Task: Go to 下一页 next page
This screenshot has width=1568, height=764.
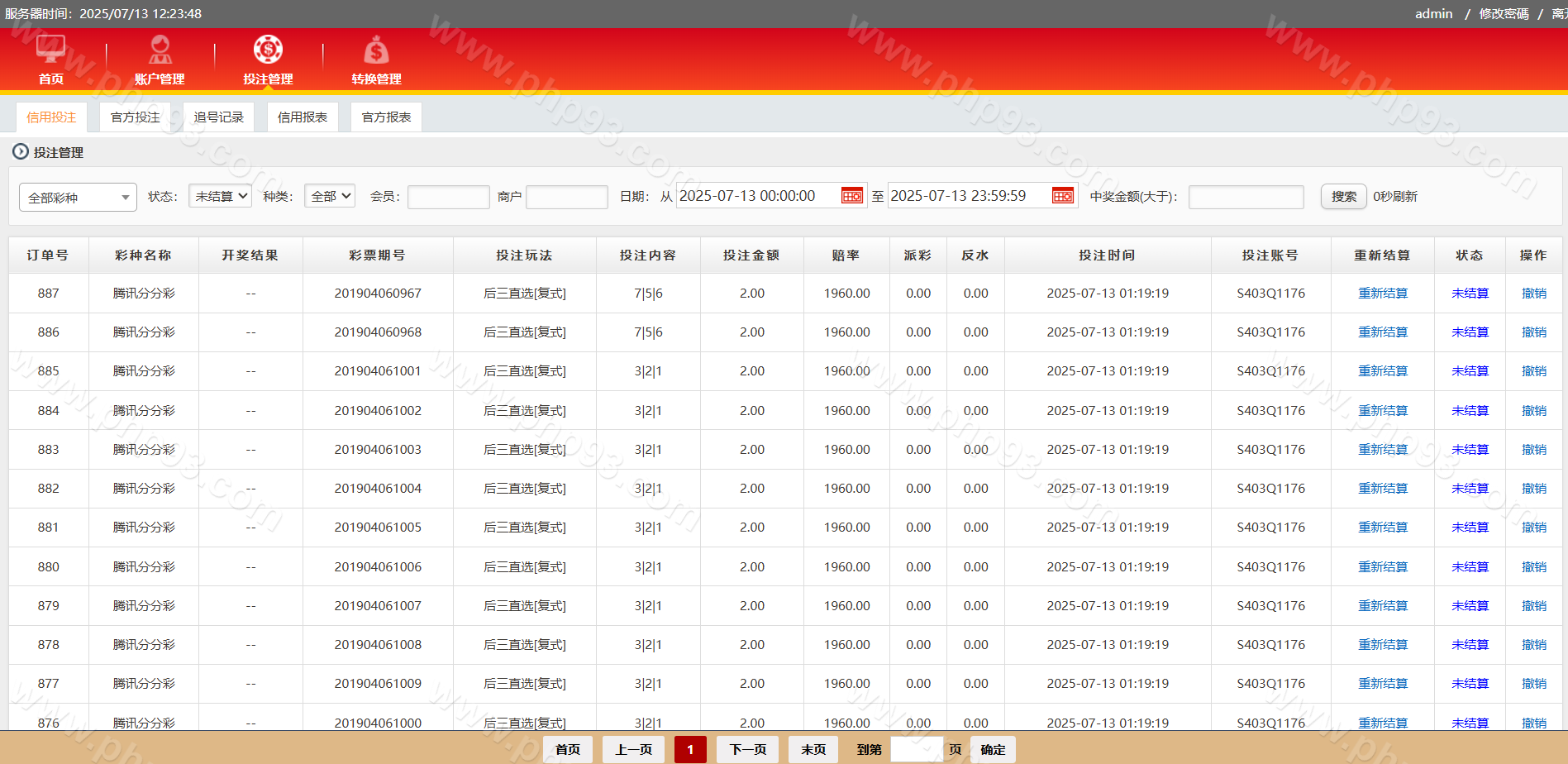Action: [747, 749]
